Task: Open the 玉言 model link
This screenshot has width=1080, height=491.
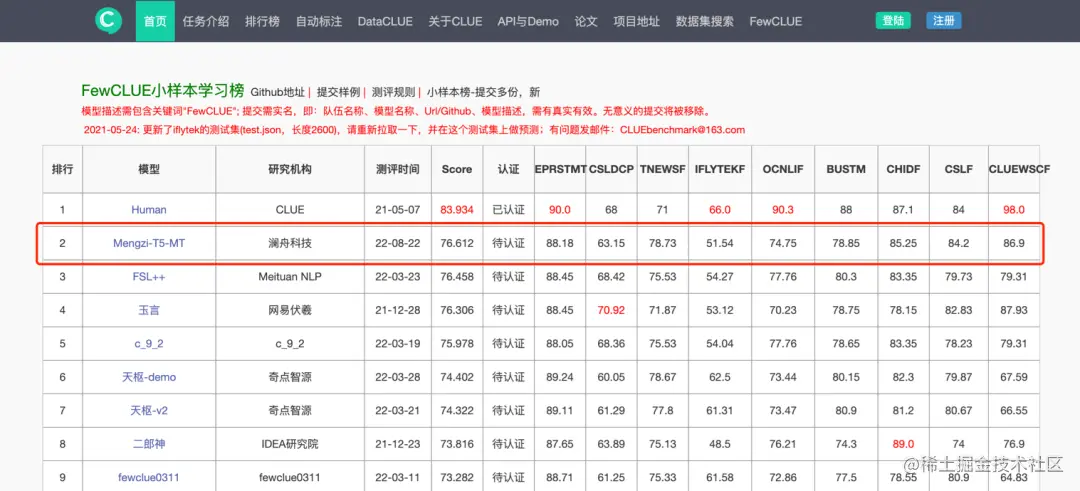Action: click(x=149, y=310)
